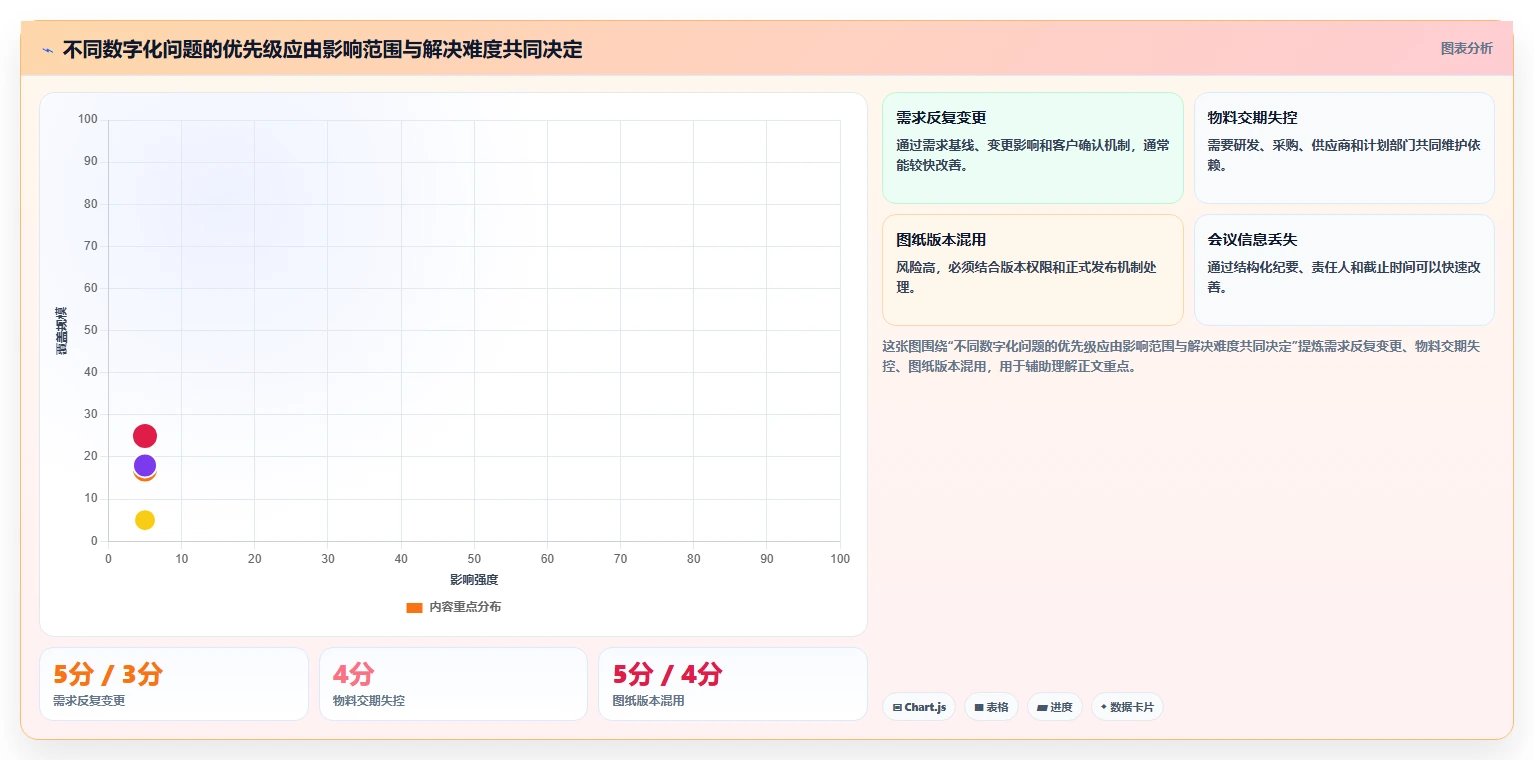
Task: Open the 物料交期失控 info card
Action: click(1344, 148)
